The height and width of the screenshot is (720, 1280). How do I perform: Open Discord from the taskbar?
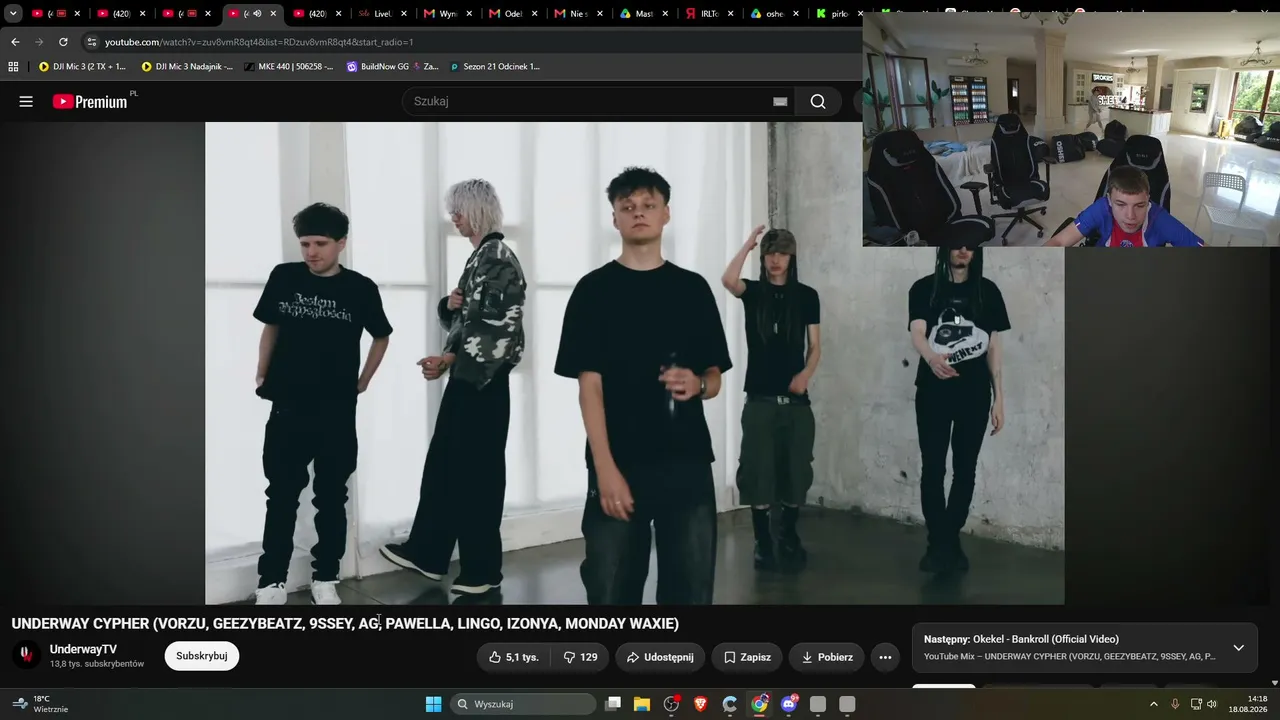coord(789,704)
